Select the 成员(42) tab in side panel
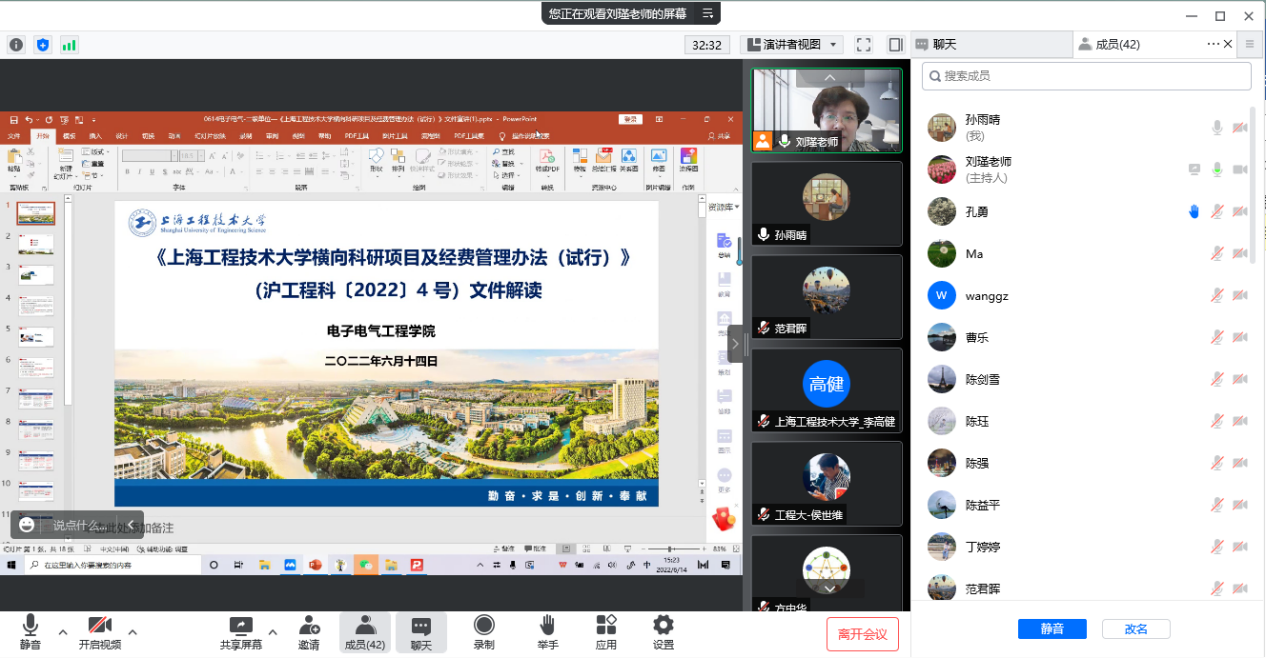This screenshot has width=1266, height=658. 1117,45
